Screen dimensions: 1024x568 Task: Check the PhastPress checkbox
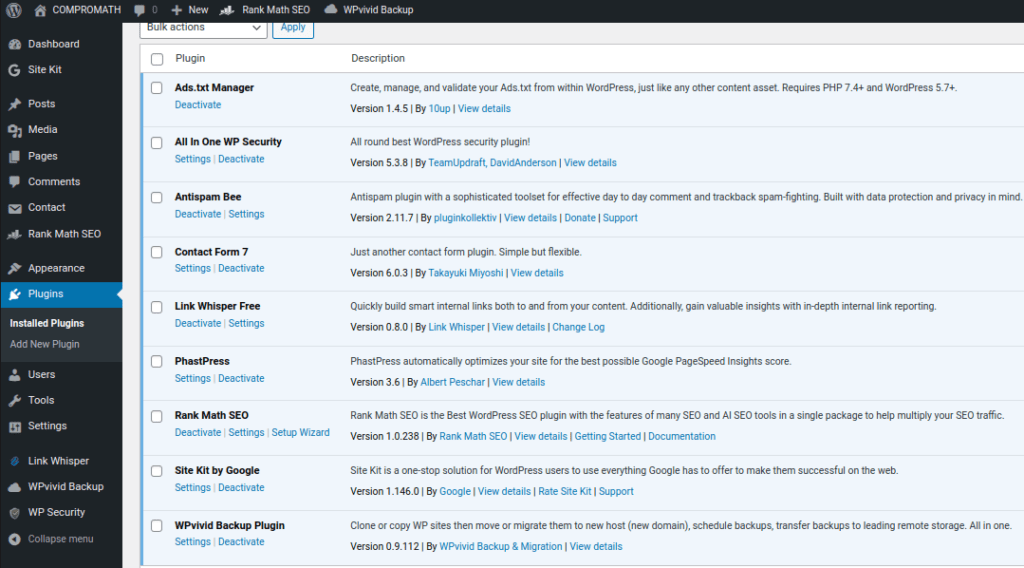click(157, 361)
